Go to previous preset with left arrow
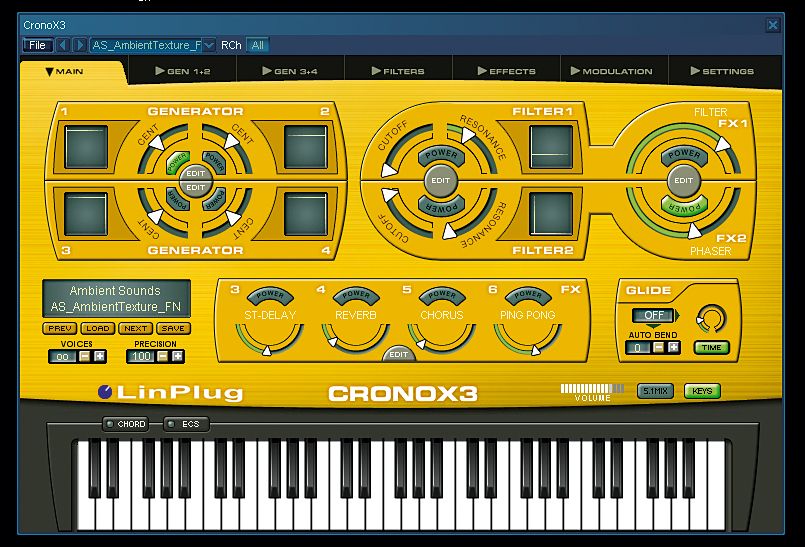The height and width of the screenshot is (547, 805). point(63,45)
